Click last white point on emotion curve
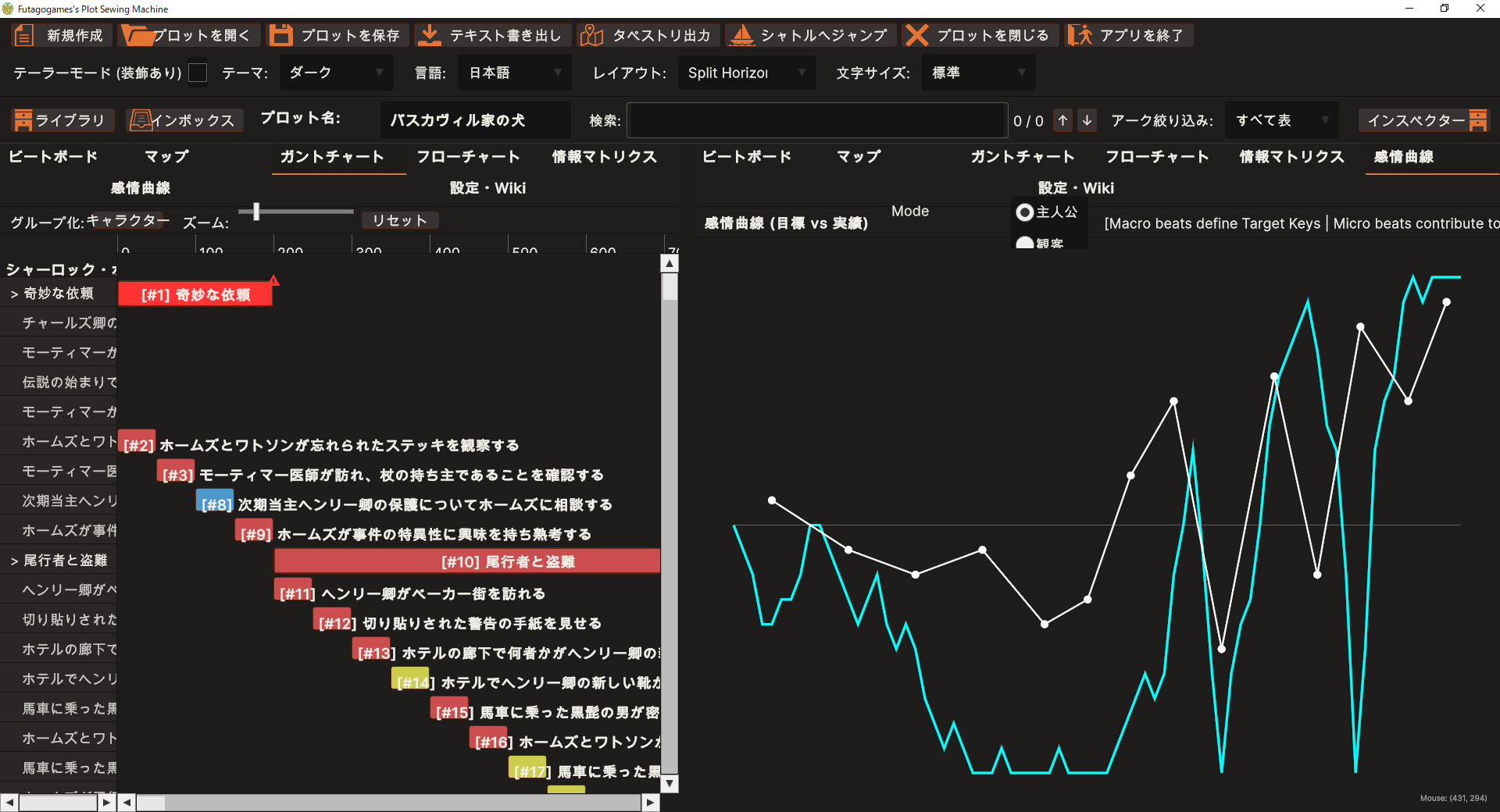The height and width of the screenshot is (812, 1500). 1446,302
